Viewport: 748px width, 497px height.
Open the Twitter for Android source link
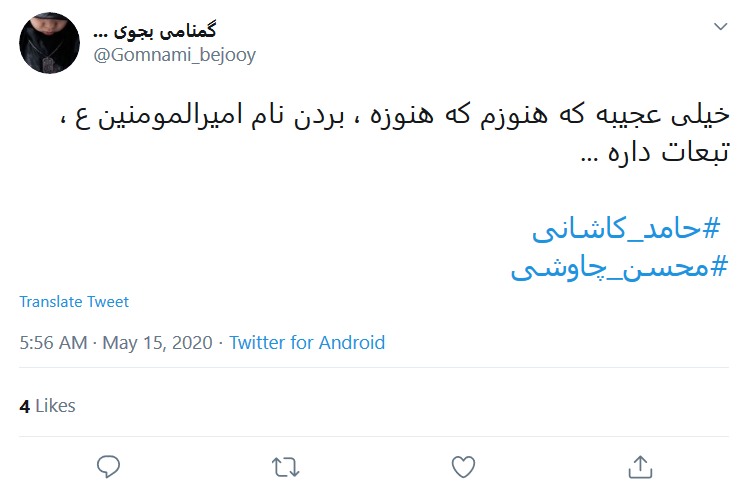pyautogui.click(x=307, y=343)
